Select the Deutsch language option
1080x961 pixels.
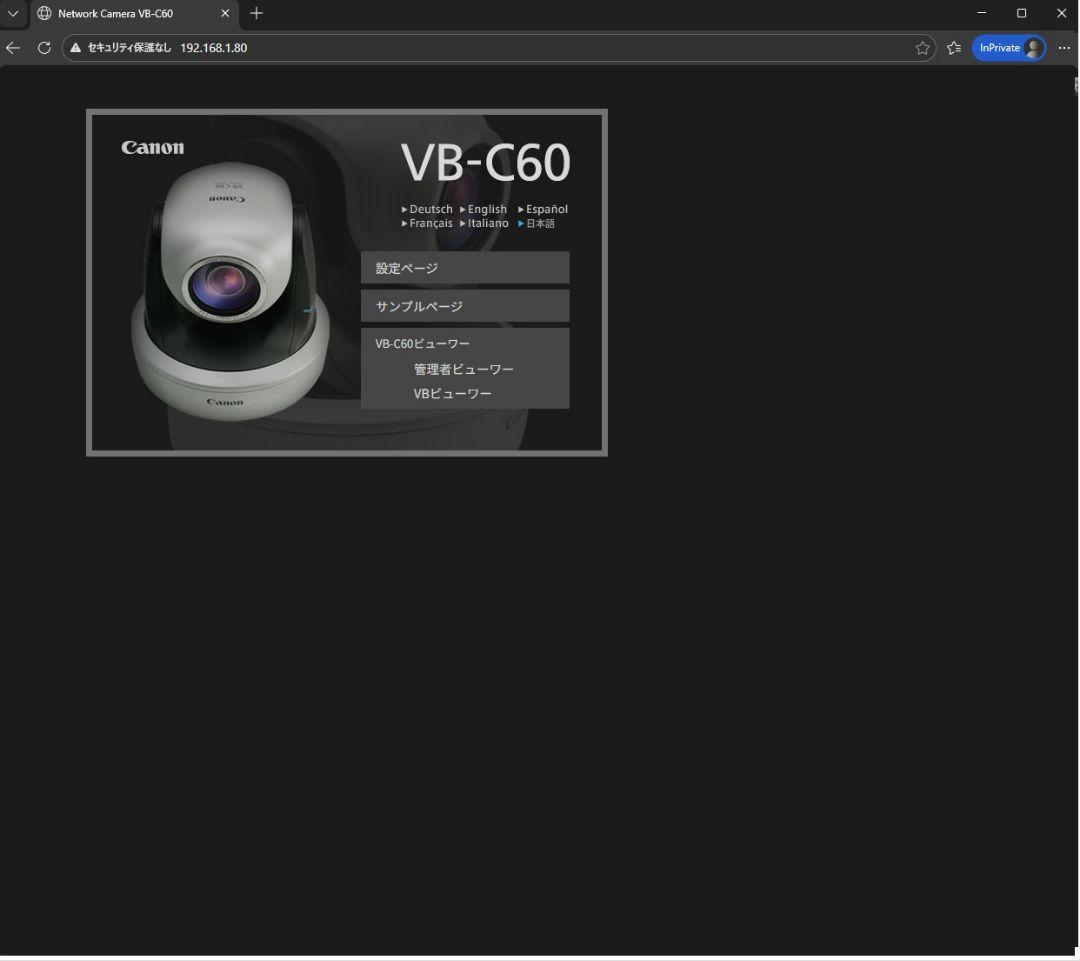(x=430, y=209)
